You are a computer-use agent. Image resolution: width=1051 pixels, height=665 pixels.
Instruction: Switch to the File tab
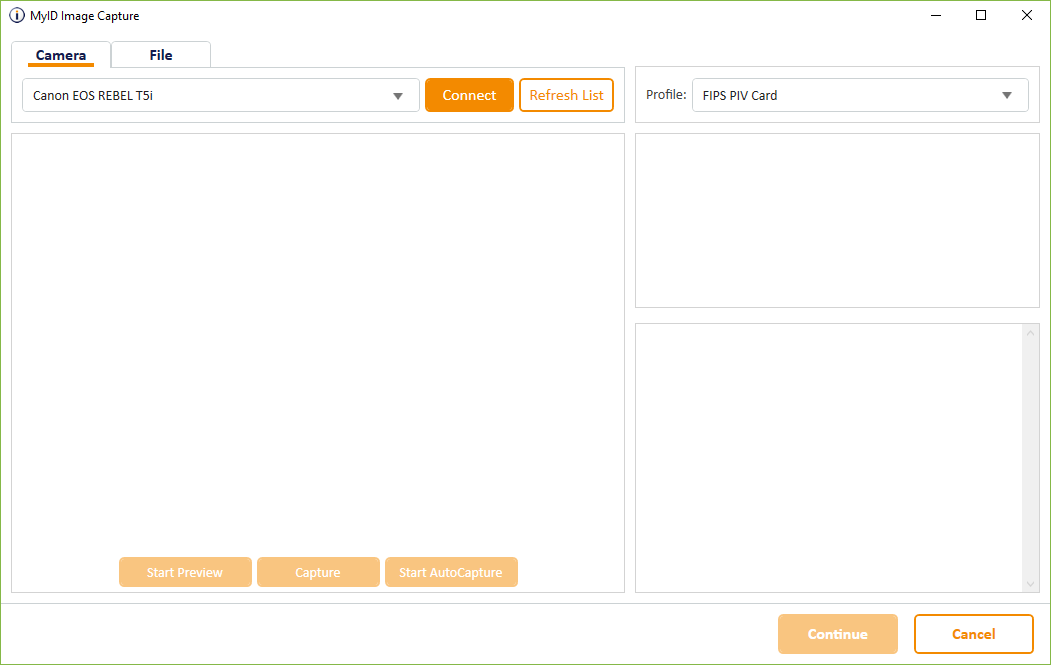[x=161, y=55]
